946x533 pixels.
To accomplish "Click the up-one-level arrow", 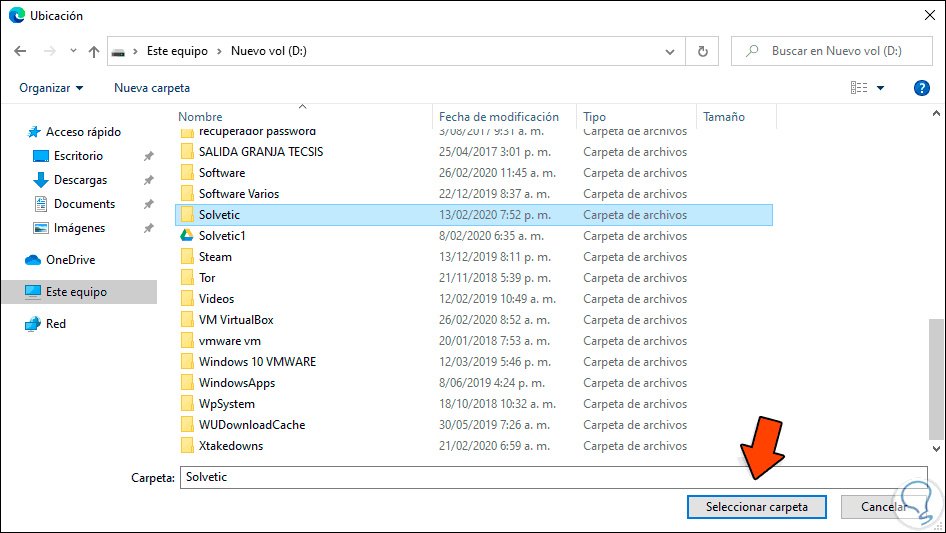I will (94, 51).
